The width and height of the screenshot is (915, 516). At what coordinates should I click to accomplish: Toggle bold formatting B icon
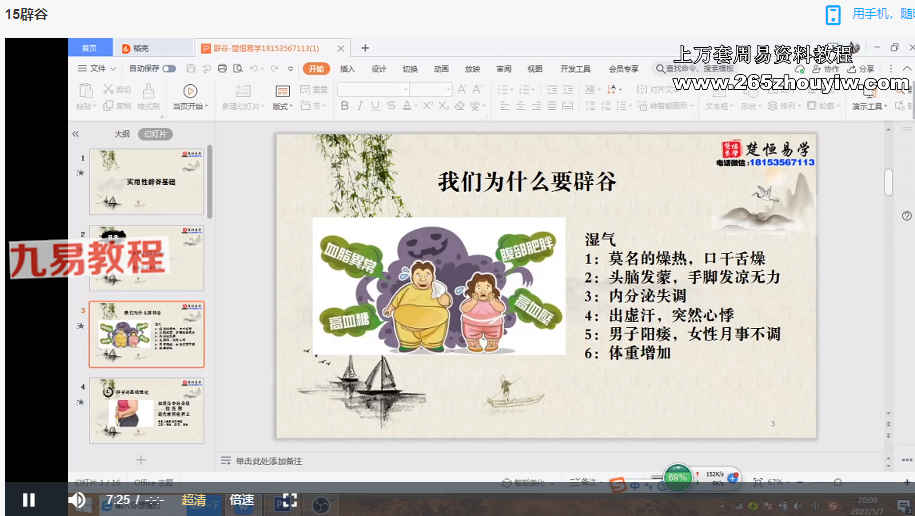344,106
